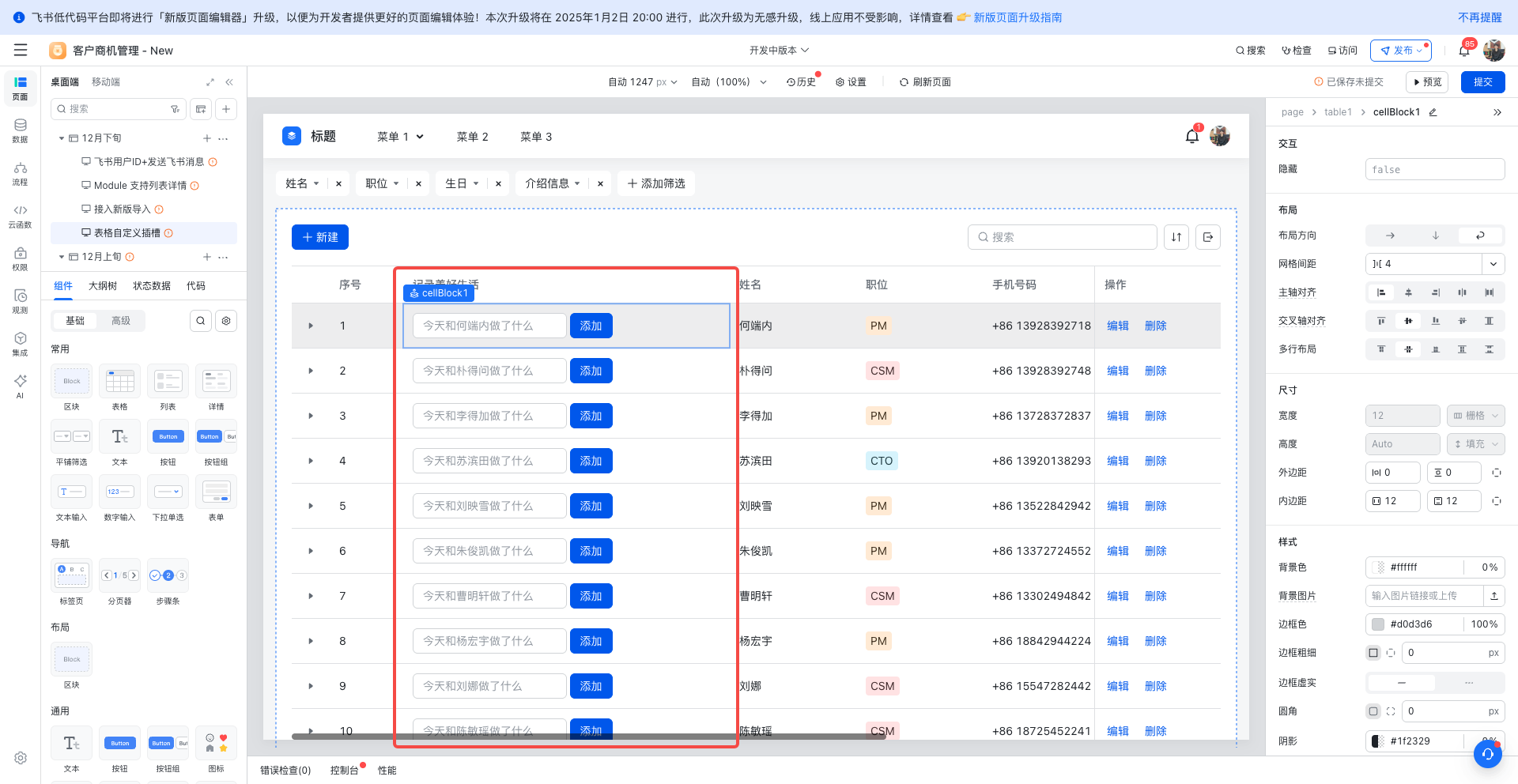Switch to the 移动端 tab
The image size is (1518, 784).
coord(106,82)
